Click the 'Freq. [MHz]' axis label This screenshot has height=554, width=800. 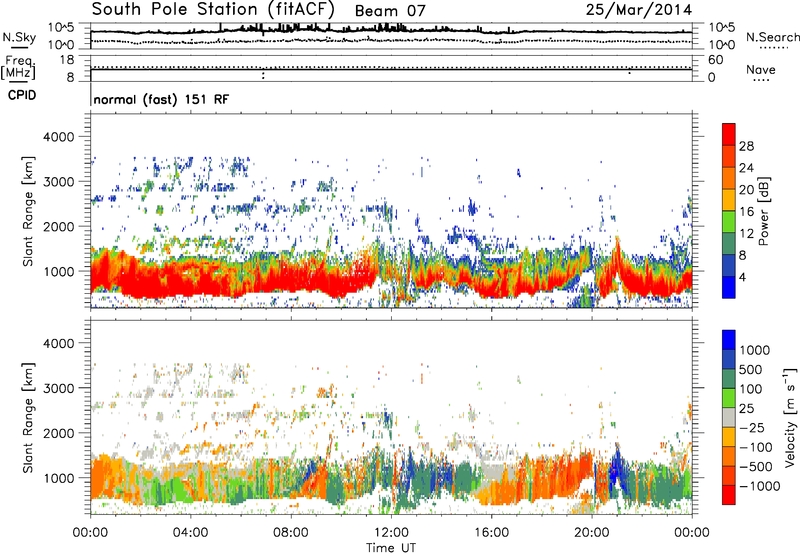(19, 68)
